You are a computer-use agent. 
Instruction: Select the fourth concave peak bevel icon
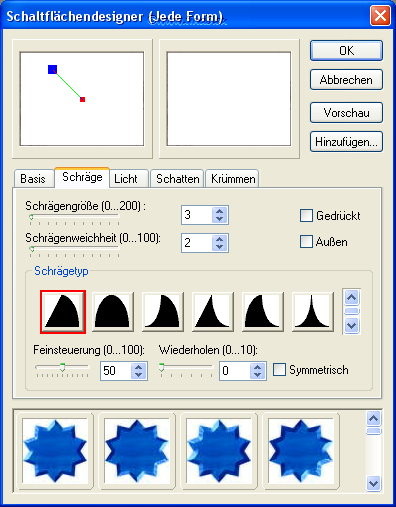[x=213, y=312]
